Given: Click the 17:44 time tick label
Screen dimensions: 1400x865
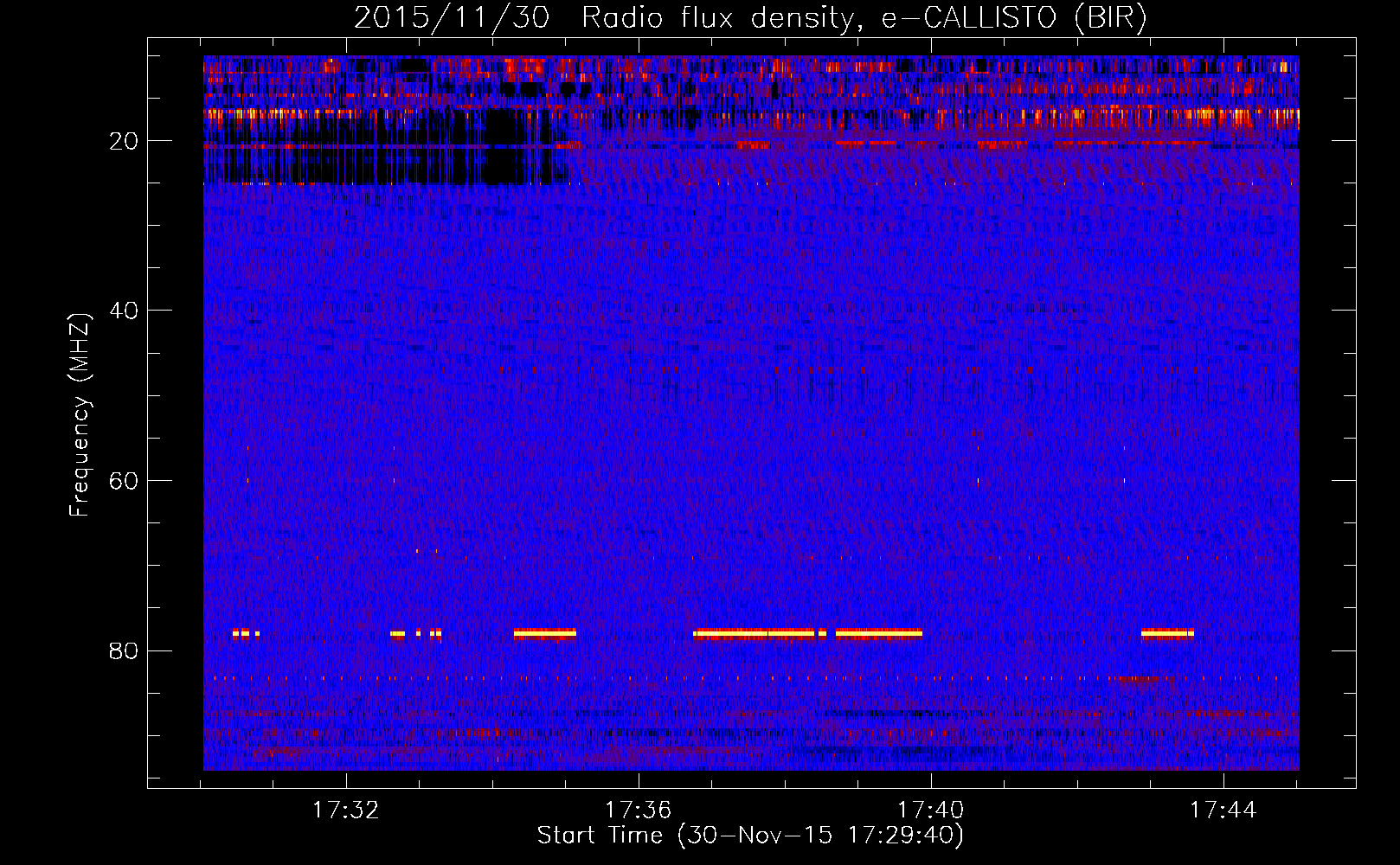Looking at the screenshot, I should coord(1223,811).
